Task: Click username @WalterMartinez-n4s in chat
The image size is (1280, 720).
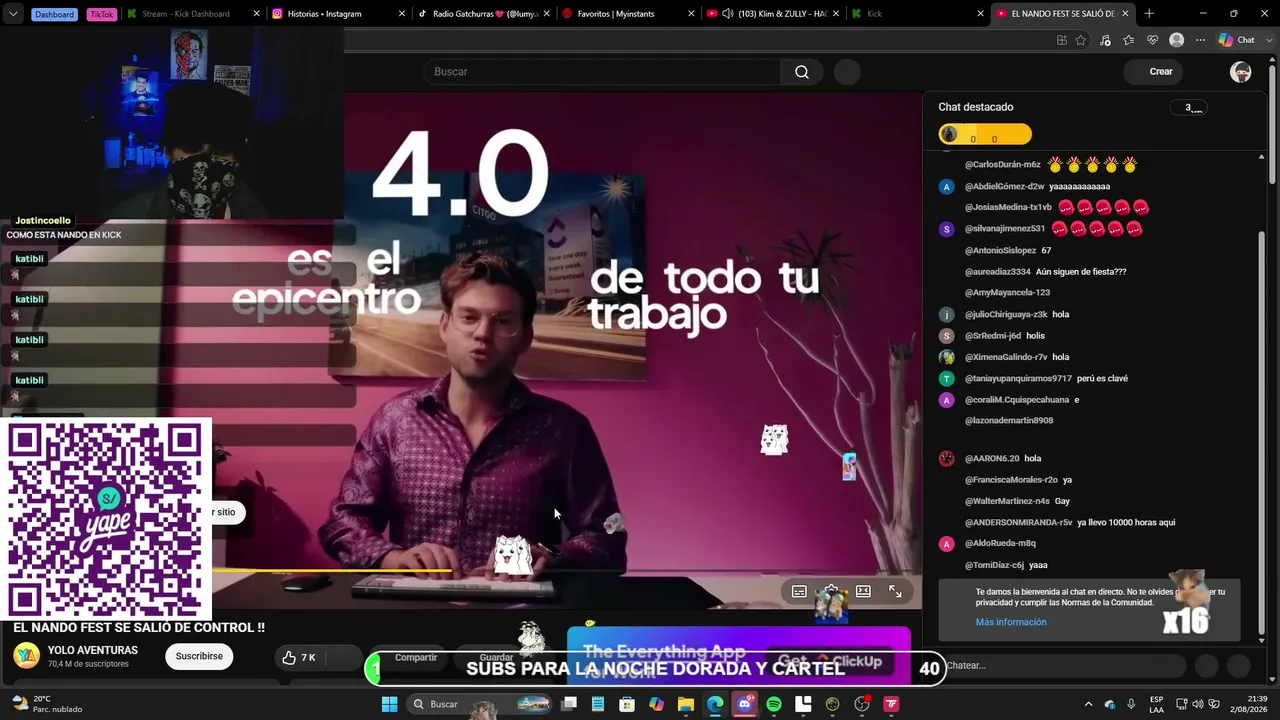Action: 1007,501
